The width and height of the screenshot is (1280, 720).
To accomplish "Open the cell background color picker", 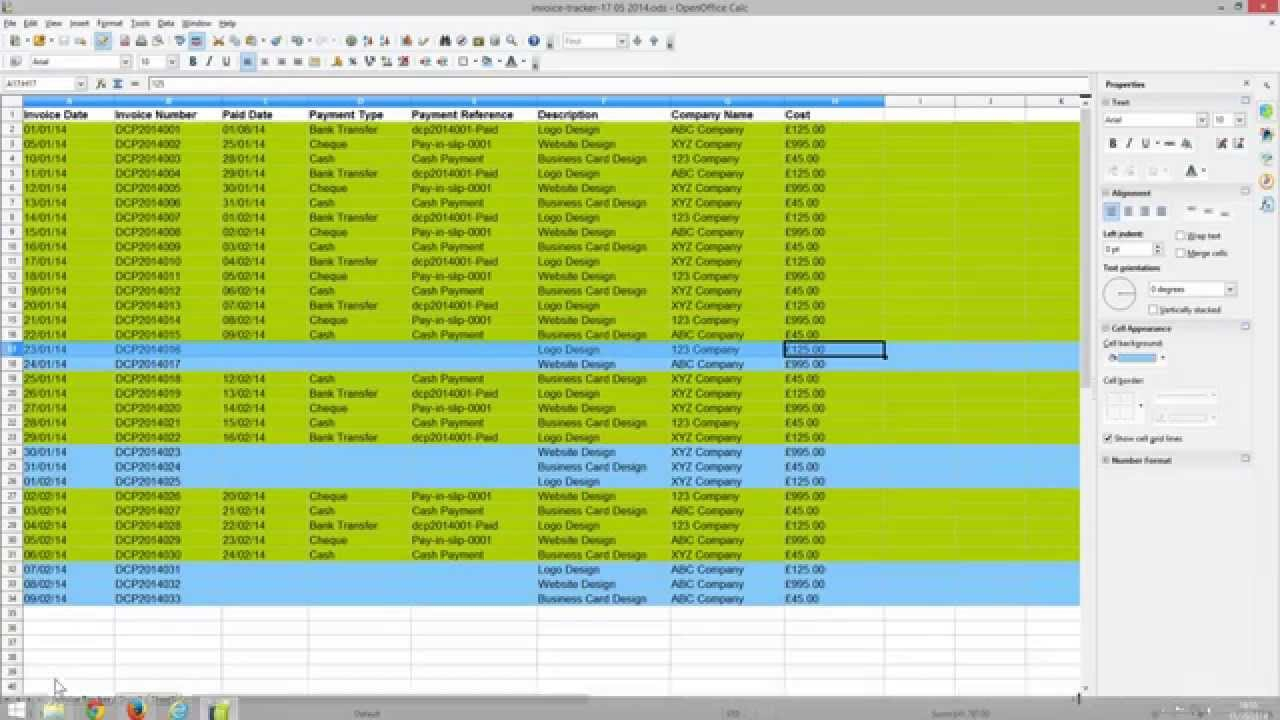I will (x=1162, y=357).
